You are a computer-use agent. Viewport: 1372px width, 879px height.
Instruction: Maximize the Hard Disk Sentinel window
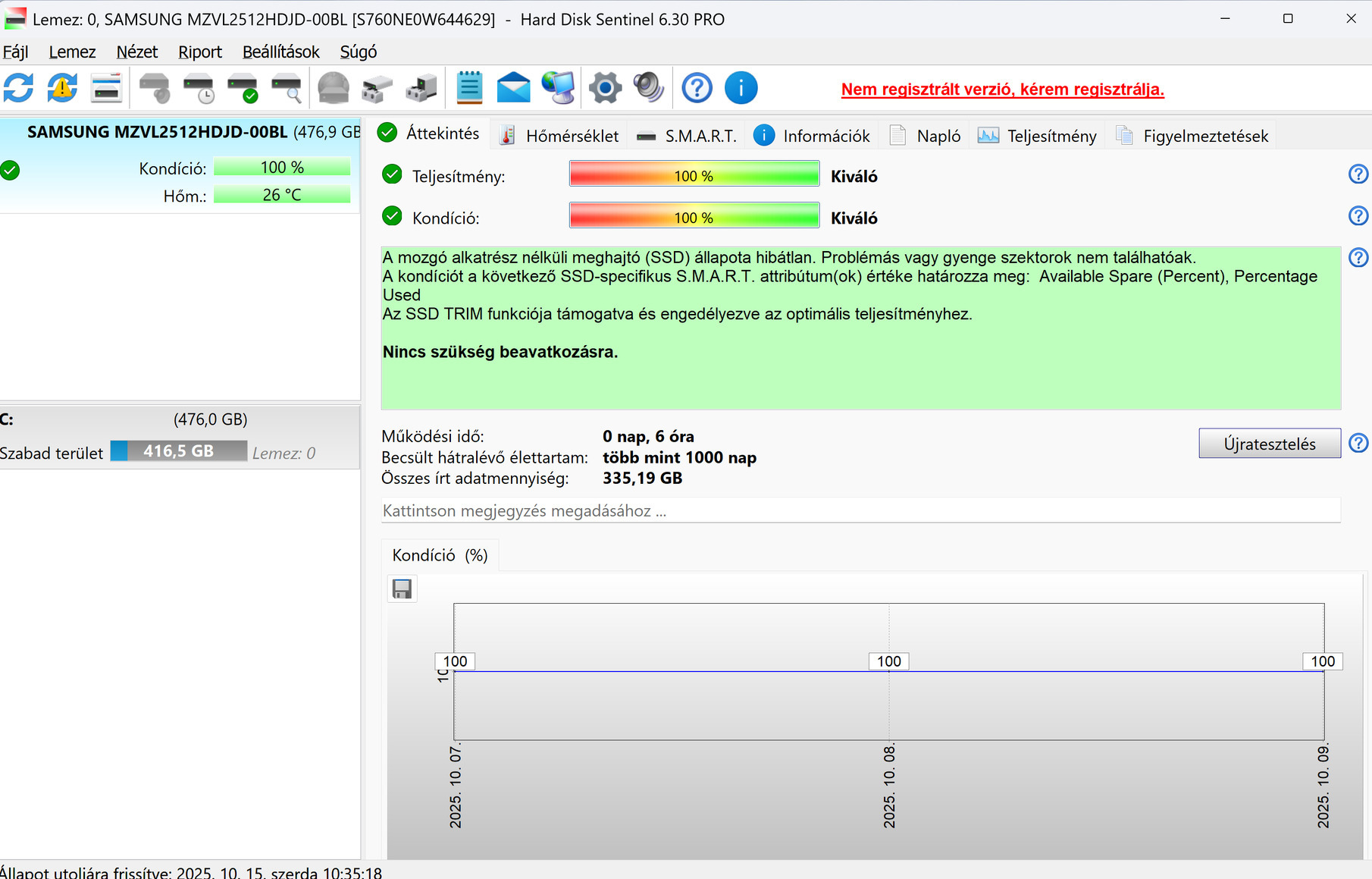[x=1288, y=19]
